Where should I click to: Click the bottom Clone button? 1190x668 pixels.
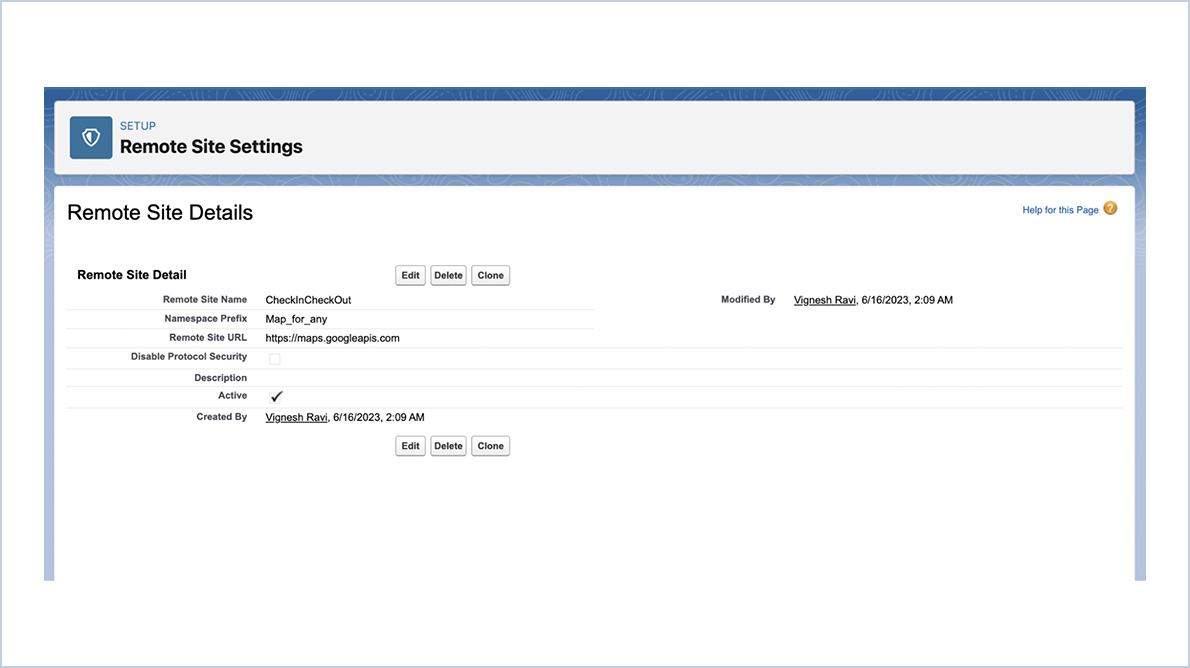click(490, 445)
